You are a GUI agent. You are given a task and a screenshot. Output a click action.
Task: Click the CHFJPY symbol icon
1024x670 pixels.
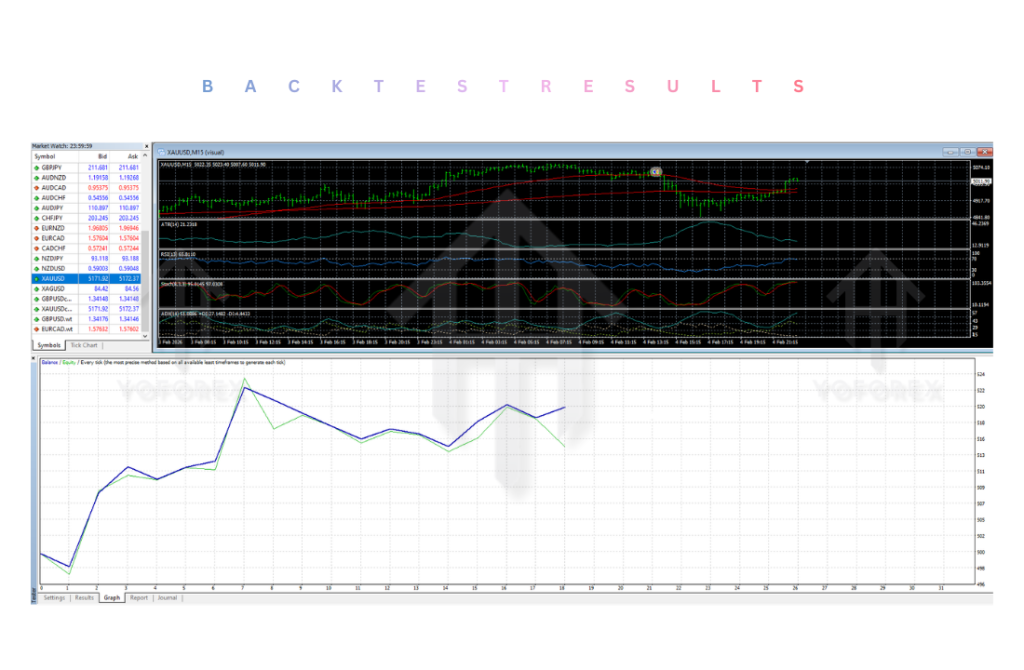coord(37,218)
